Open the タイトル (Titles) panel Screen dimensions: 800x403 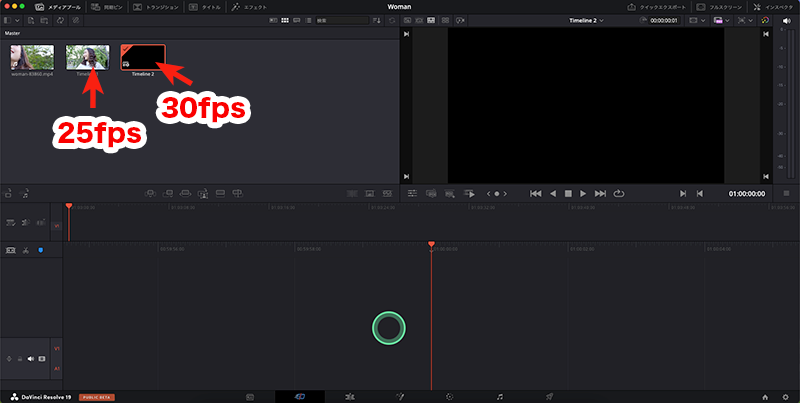point(205,7)
